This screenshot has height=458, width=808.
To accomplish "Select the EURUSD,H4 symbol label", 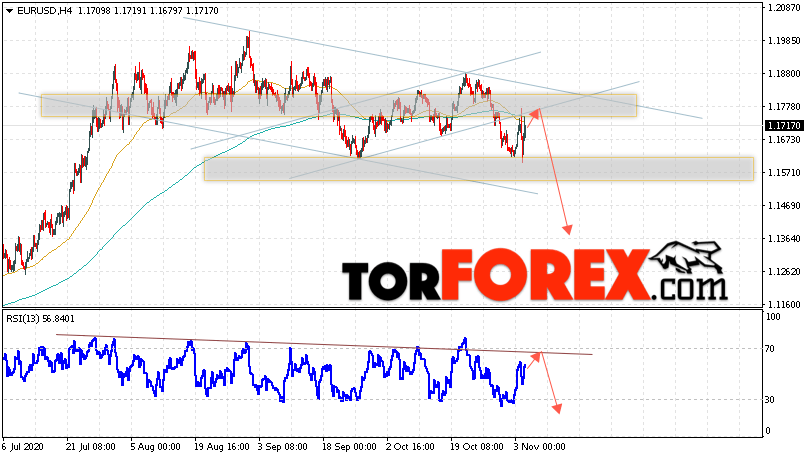I will coord(45,10).
